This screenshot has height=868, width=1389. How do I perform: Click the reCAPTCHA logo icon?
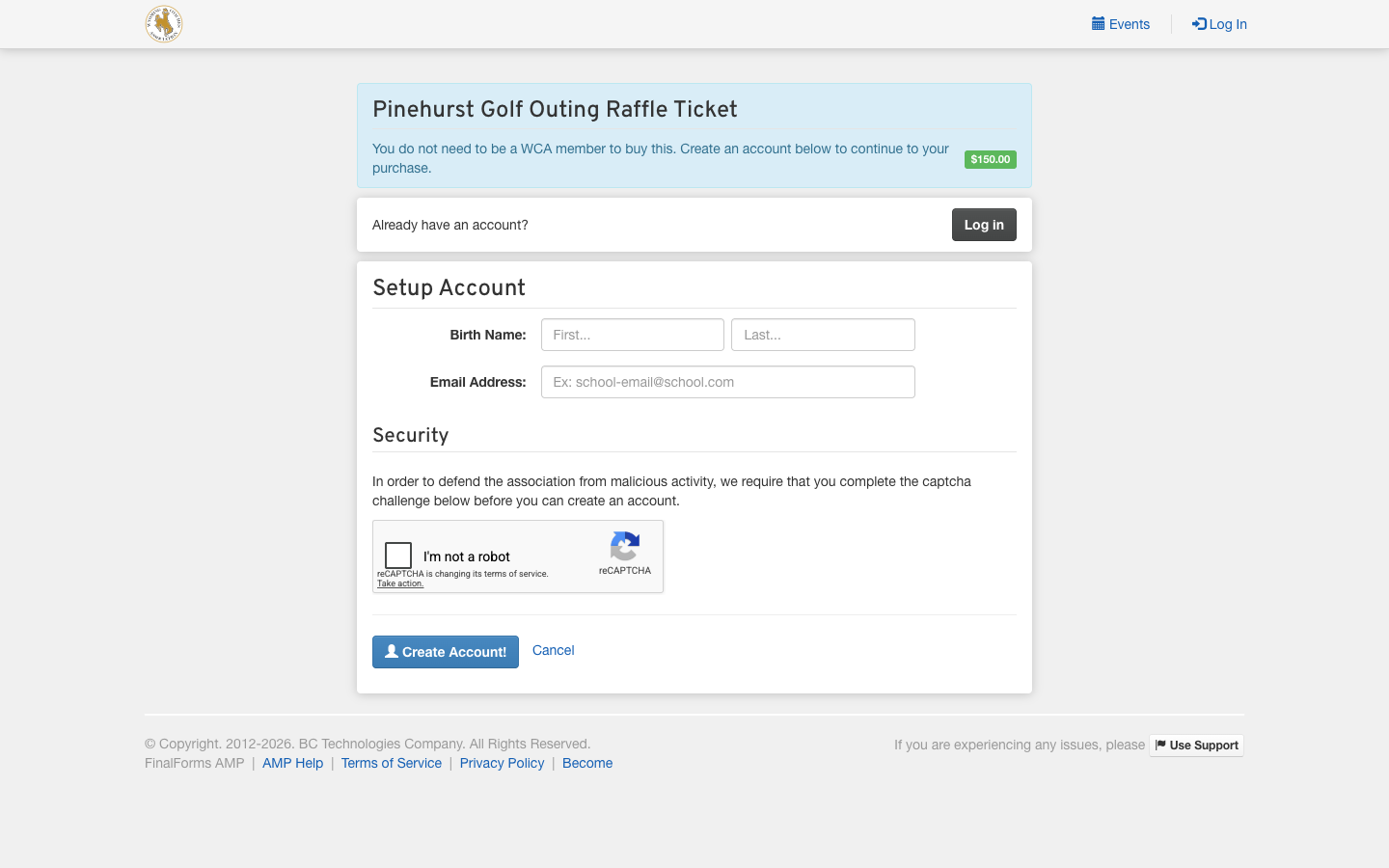(625, 546)
